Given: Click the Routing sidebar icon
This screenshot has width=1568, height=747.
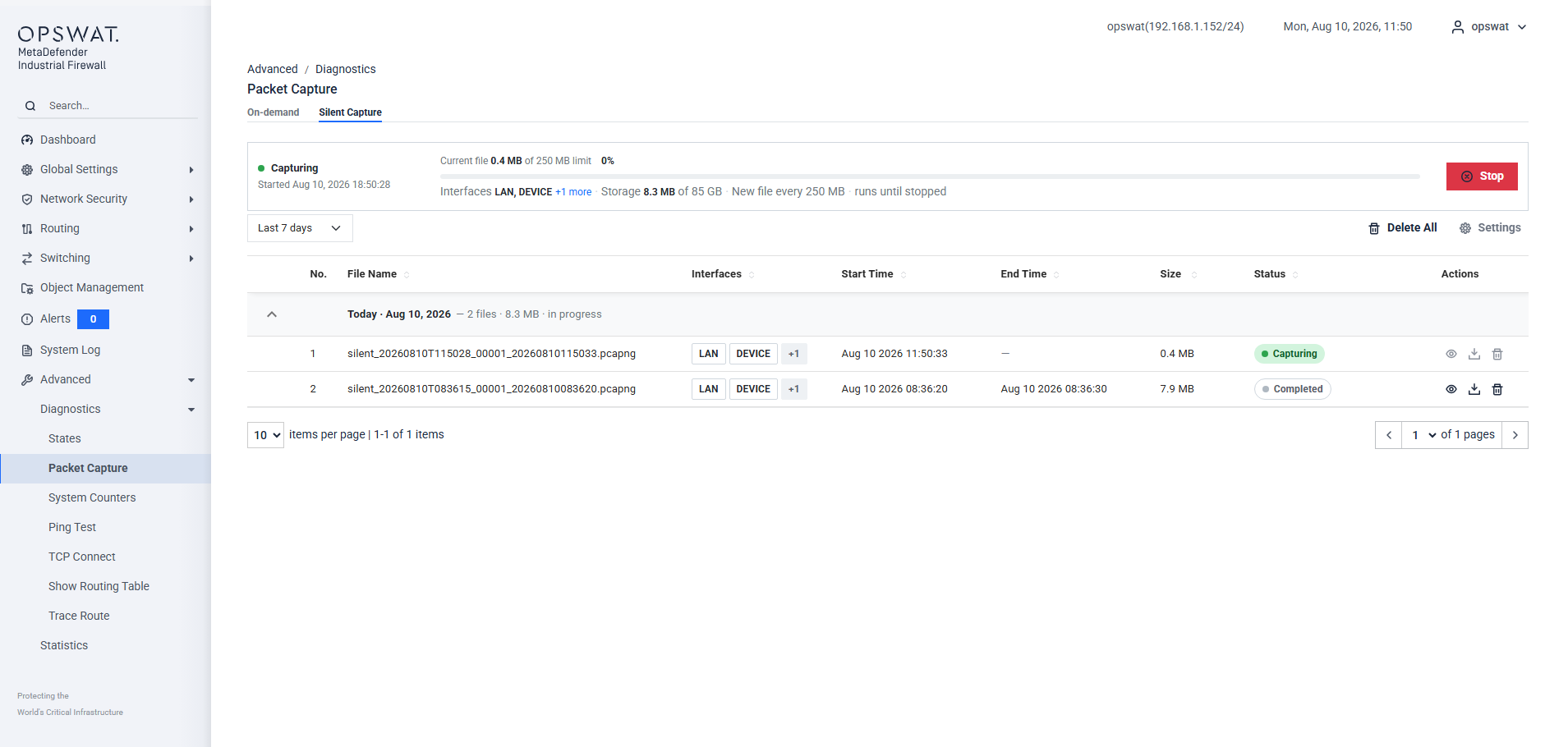Looking at the screenshot, I should click(x=27, y=229).
